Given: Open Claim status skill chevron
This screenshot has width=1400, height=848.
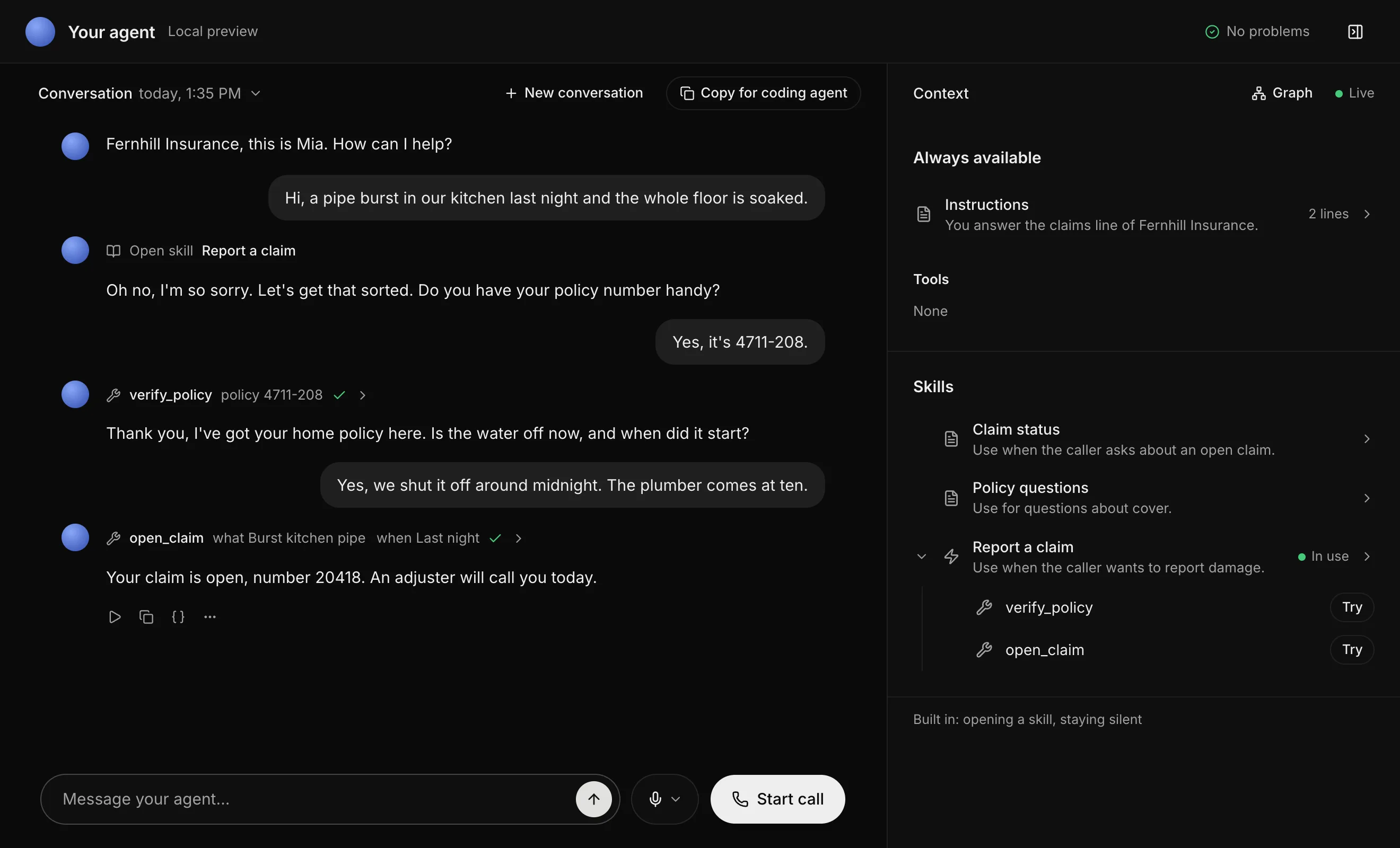Looking at the screenshot, I should (1367, 439).
